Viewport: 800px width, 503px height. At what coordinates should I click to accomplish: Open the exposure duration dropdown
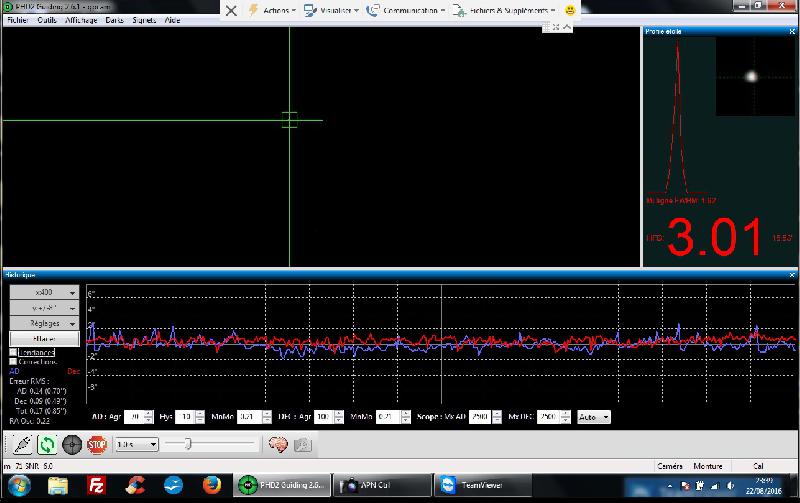(x=137, y=444)
